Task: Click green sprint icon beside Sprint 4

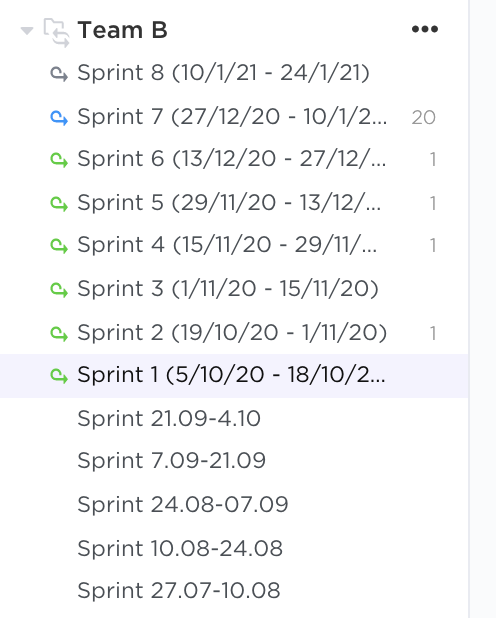Action: (59, 246)
